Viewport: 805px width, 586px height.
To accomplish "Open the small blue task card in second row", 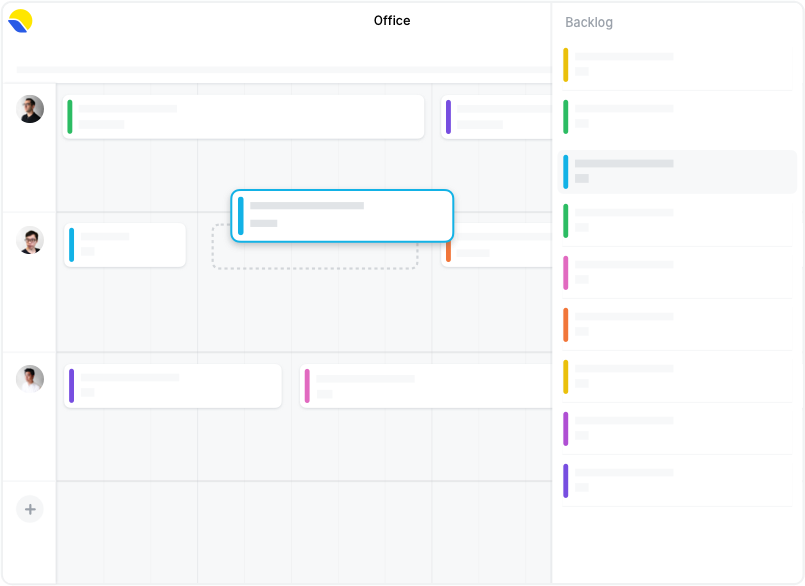I will click(125, 245).
